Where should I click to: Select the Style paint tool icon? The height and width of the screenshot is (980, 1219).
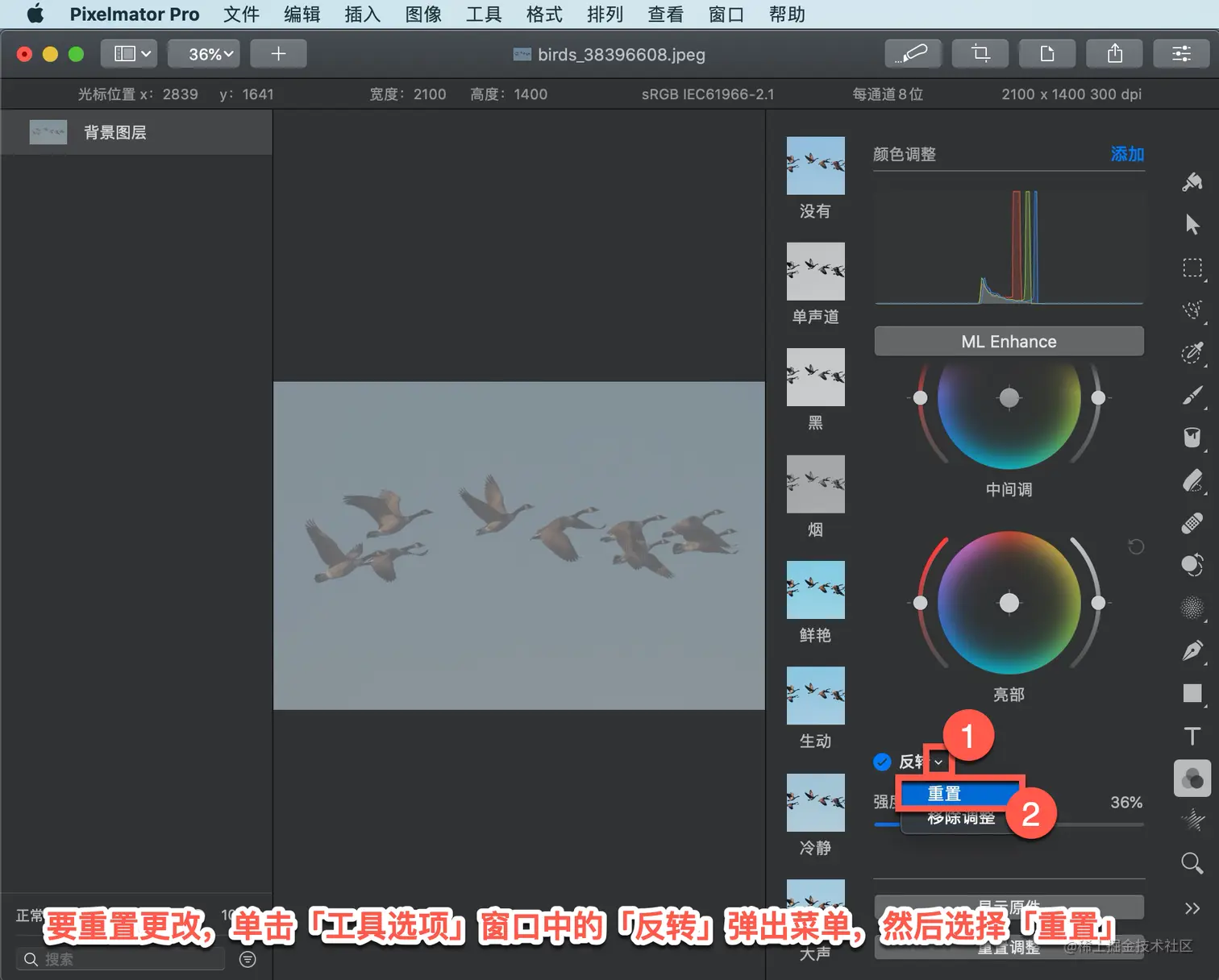(x=1192, y=181)
